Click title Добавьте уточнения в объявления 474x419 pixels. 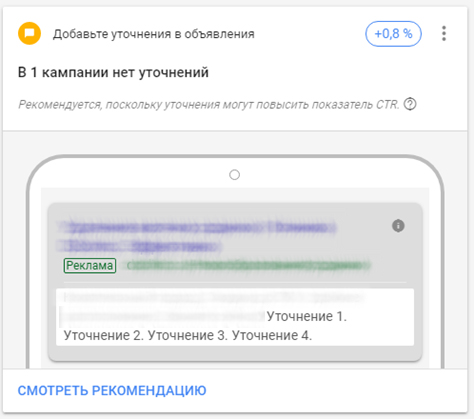pos(154,34)
